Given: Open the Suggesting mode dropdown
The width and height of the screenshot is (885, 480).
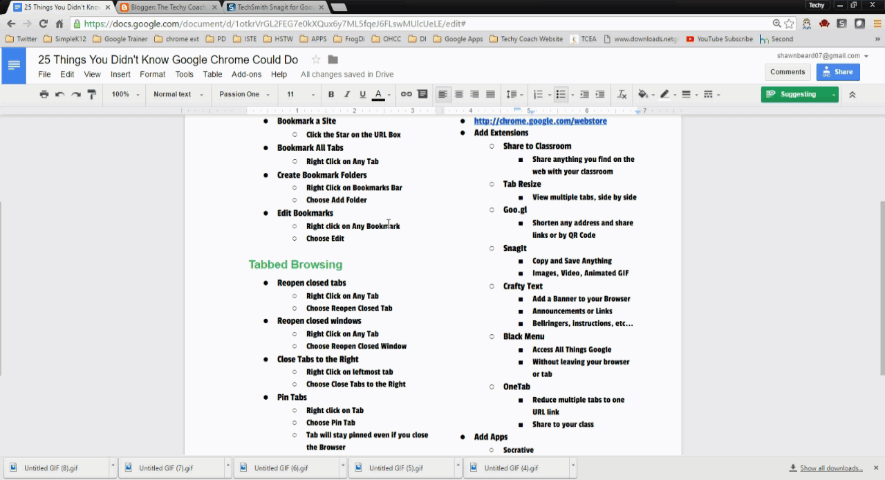Looking at the screenshot, I should point(800,94).
